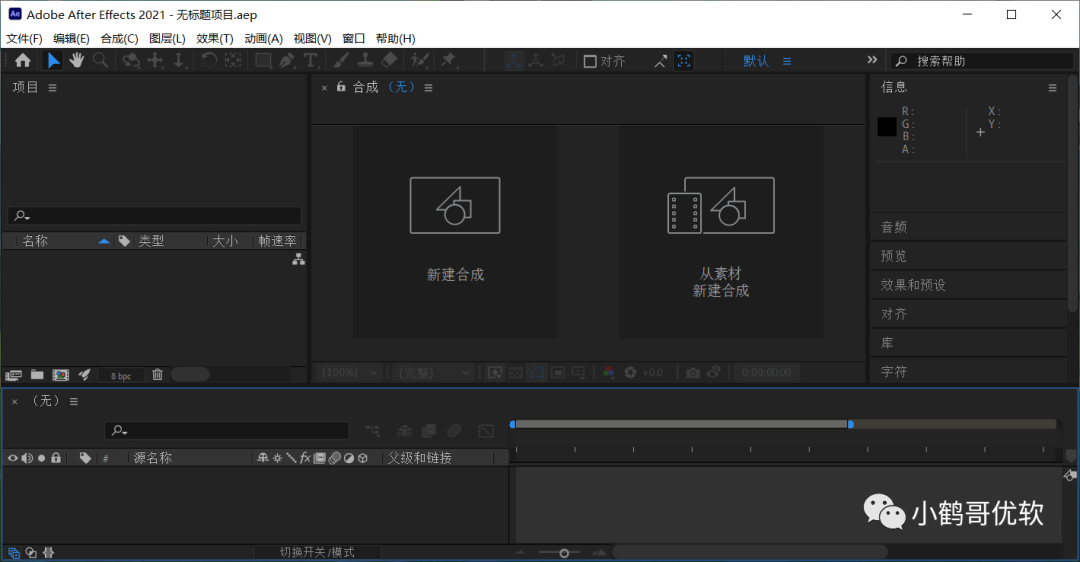This screenshot has width=1080, height=562.
Task: Click the snapshot camera icon in viewer
Action: coord(693,373)
